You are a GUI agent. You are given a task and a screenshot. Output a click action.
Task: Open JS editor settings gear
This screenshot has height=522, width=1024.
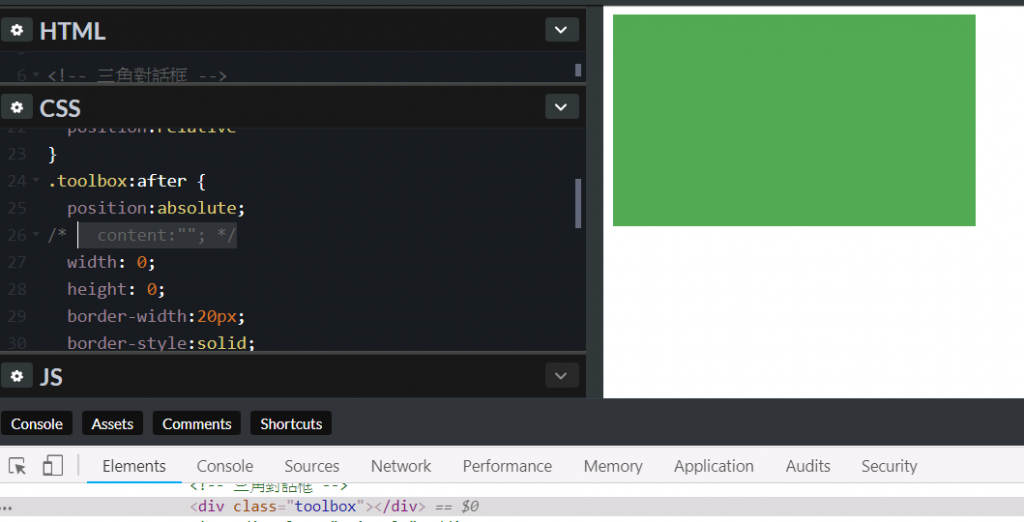17,376
